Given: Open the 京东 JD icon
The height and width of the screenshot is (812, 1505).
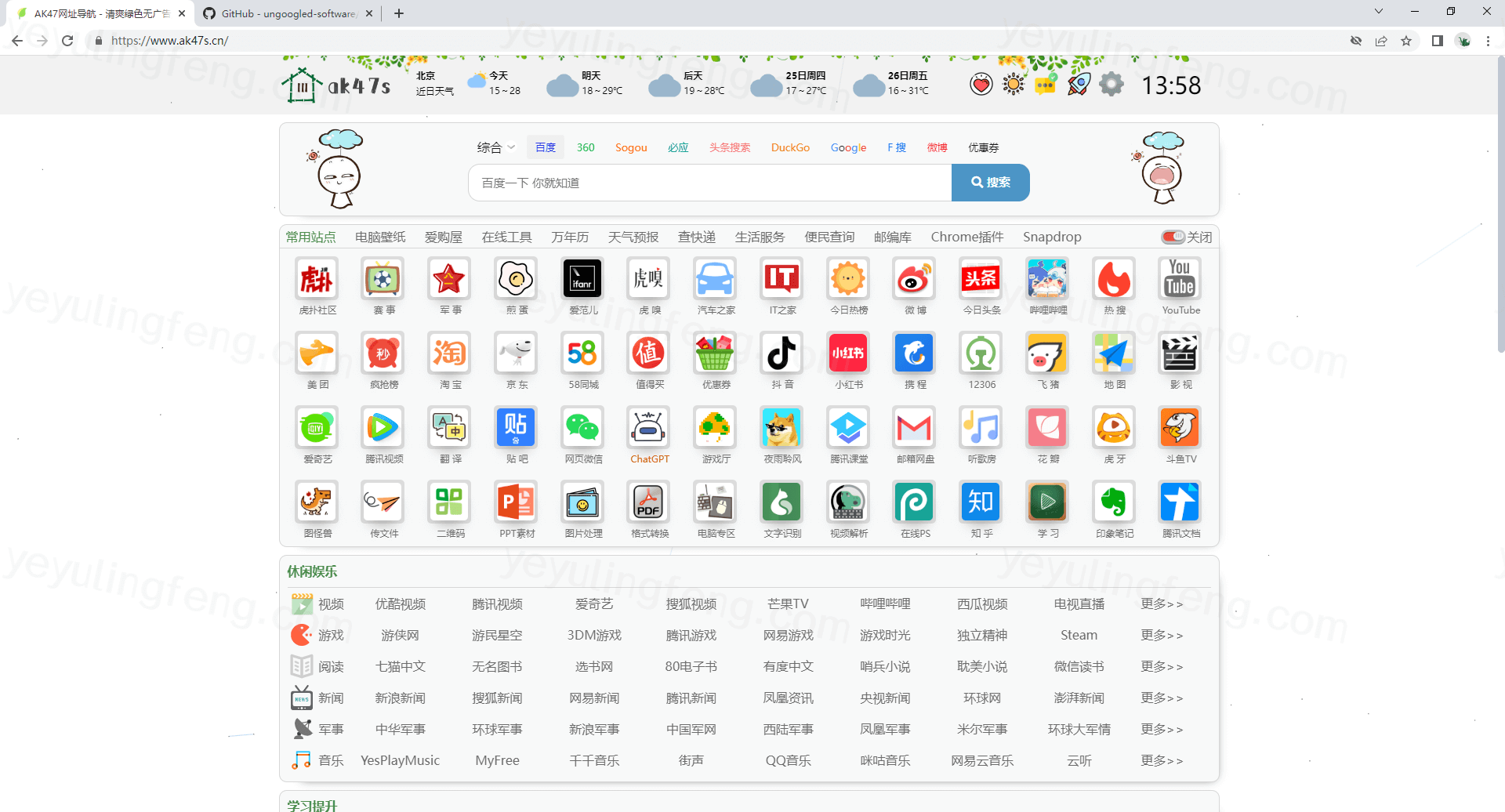Looking at the screenshot, I should pos(517,353).
